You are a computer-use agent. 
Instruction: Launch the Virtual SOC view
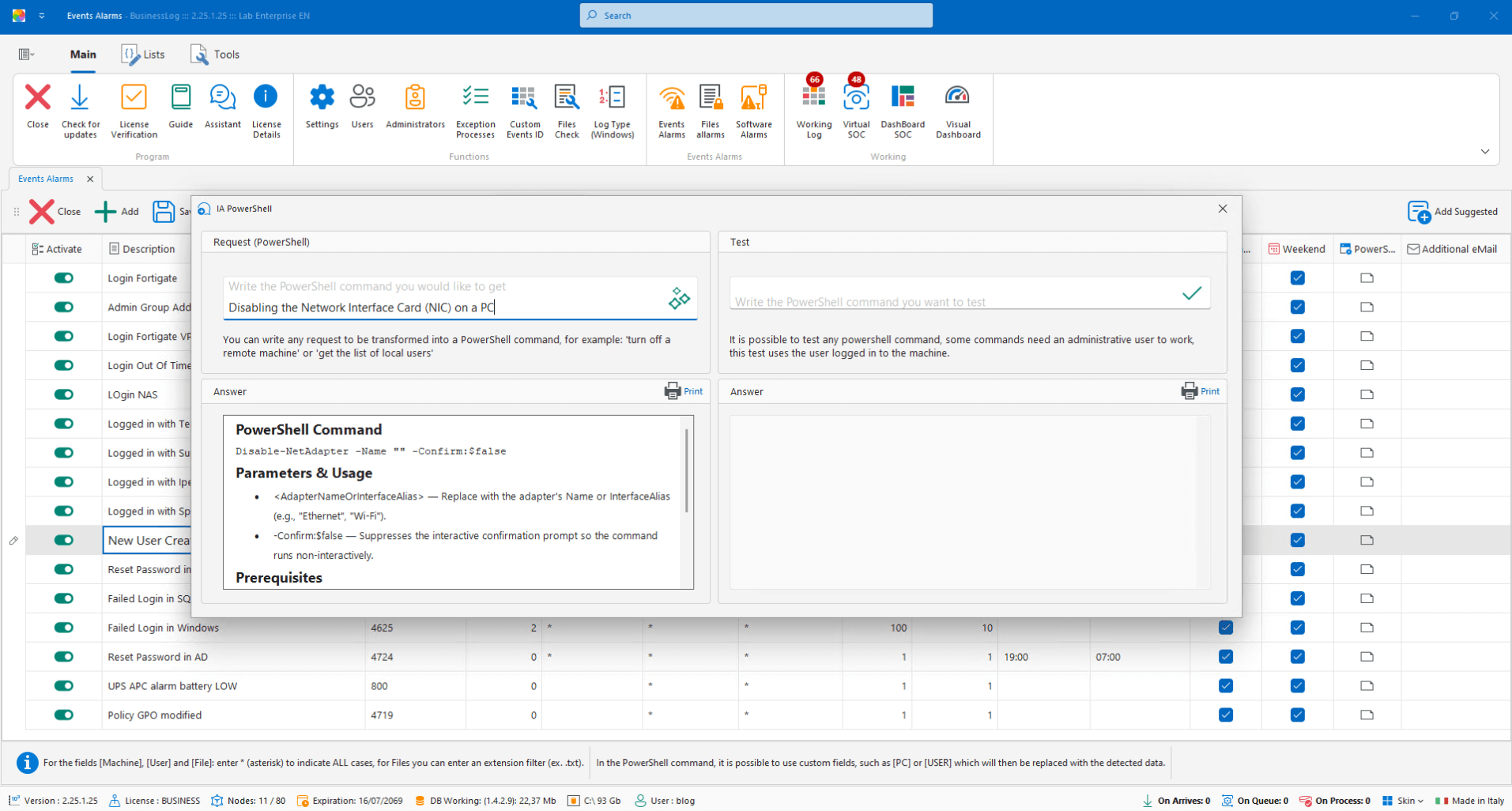tap(855, 111)
